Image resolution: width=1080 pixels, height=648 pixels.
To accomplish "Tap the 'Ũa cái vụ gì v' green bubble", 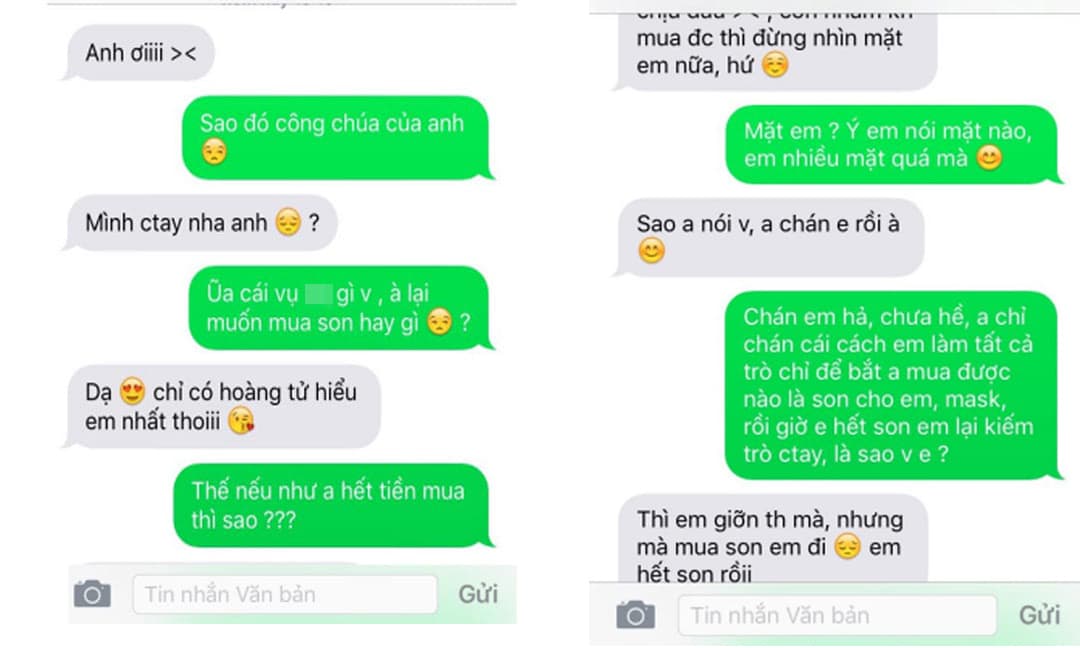I will 341,308.
